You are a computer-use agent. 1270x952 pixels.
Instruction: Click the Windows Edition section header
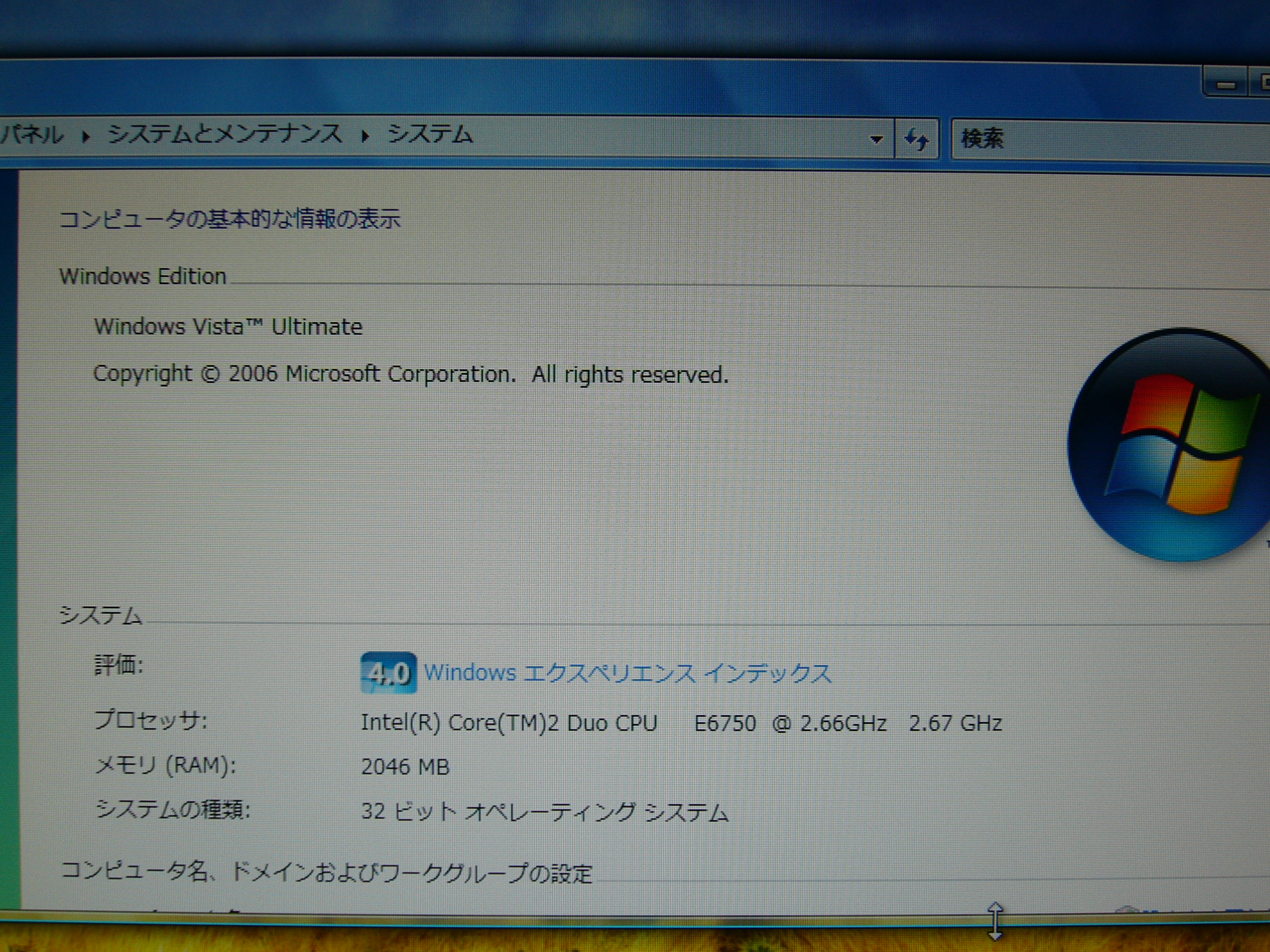coord(143,276)
